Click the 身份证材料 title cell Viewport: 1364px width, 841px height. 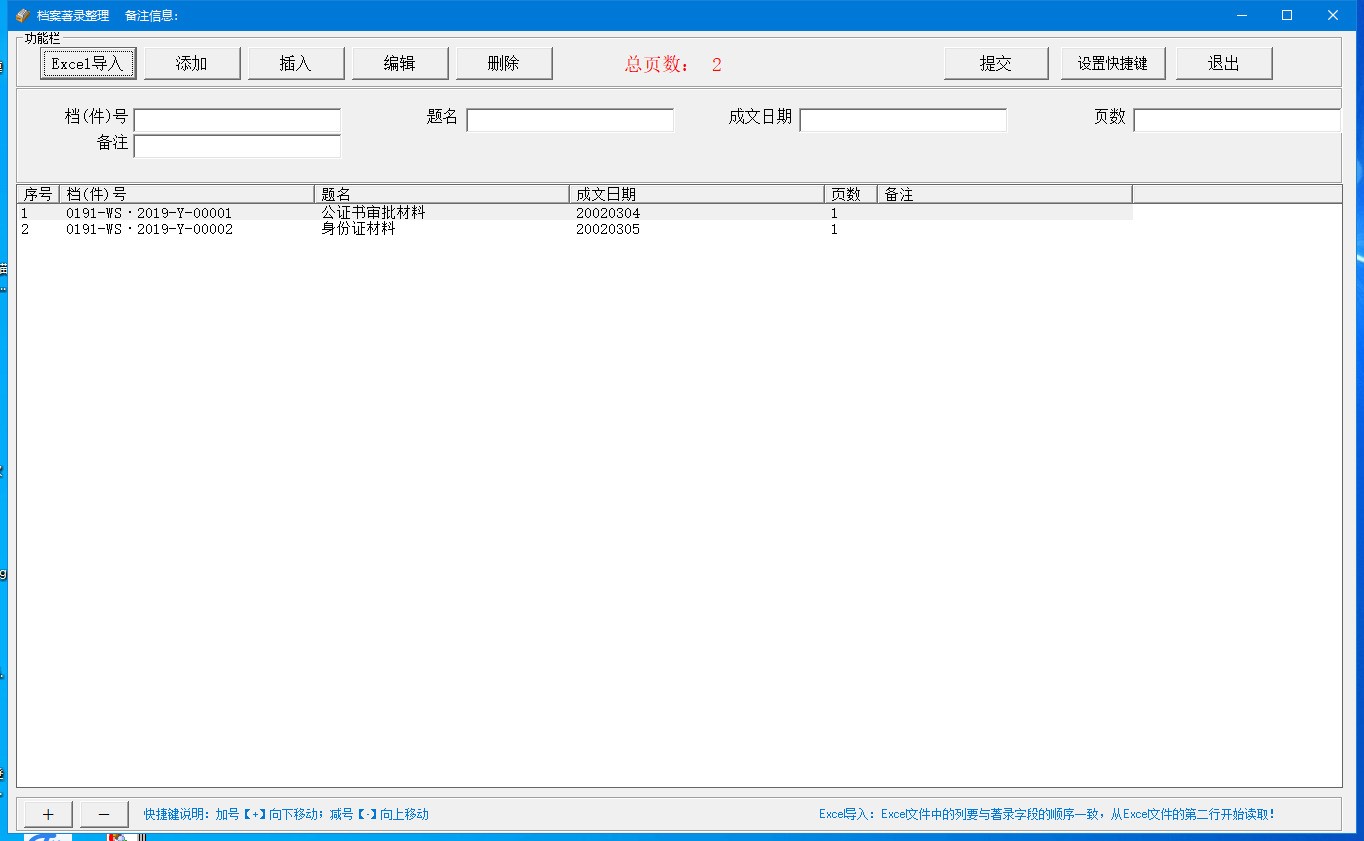pyautogui.click(x=358, y=229)
